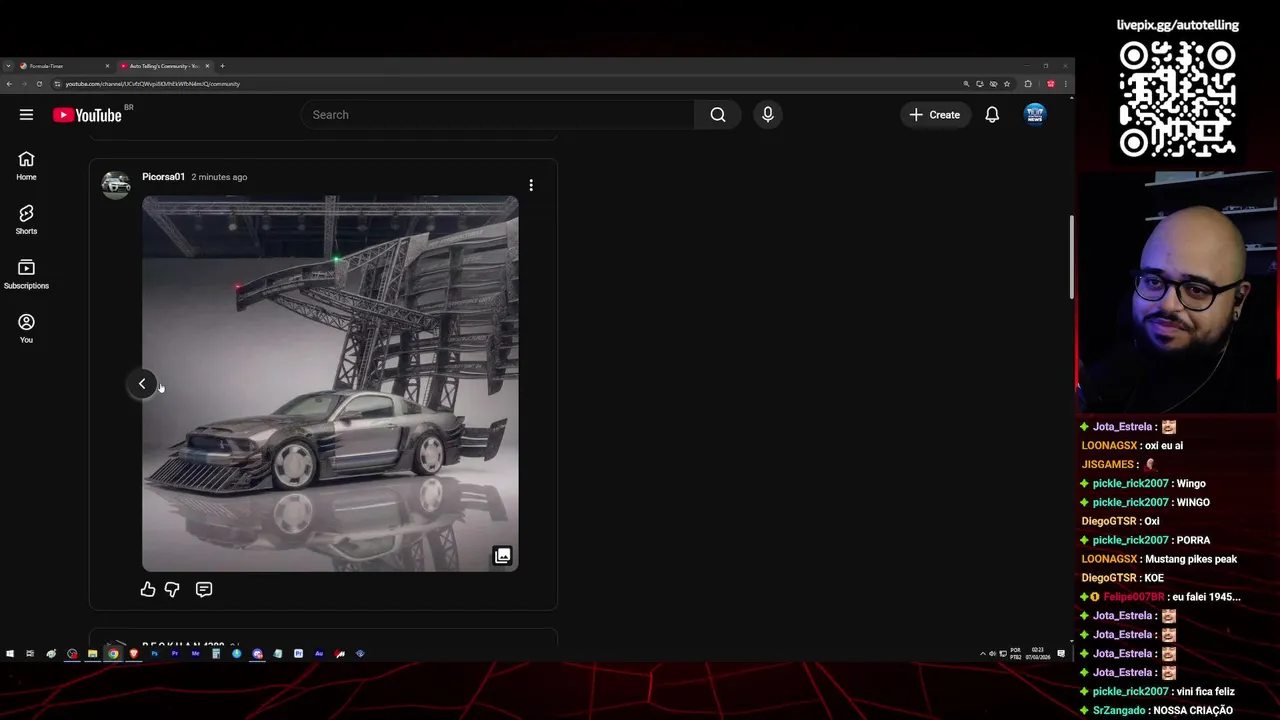Bookmark this page with the star icon

click(1007, 84)
